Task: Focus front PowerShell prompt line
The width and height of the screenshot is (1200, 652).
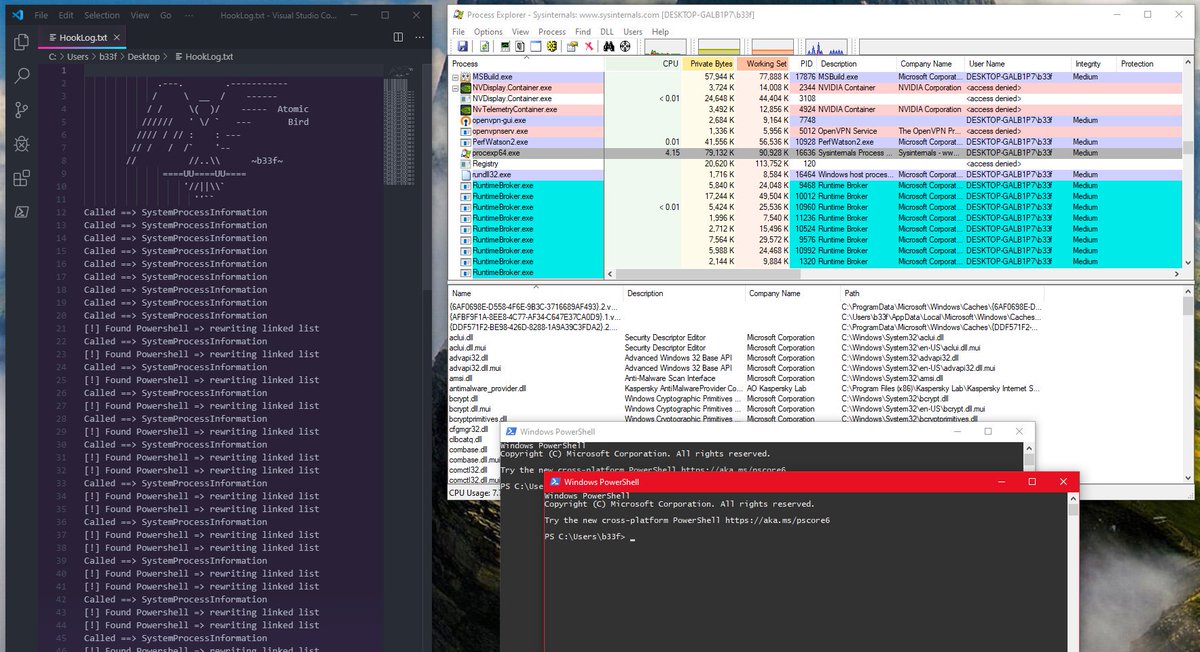Action: tap(590, 537)
